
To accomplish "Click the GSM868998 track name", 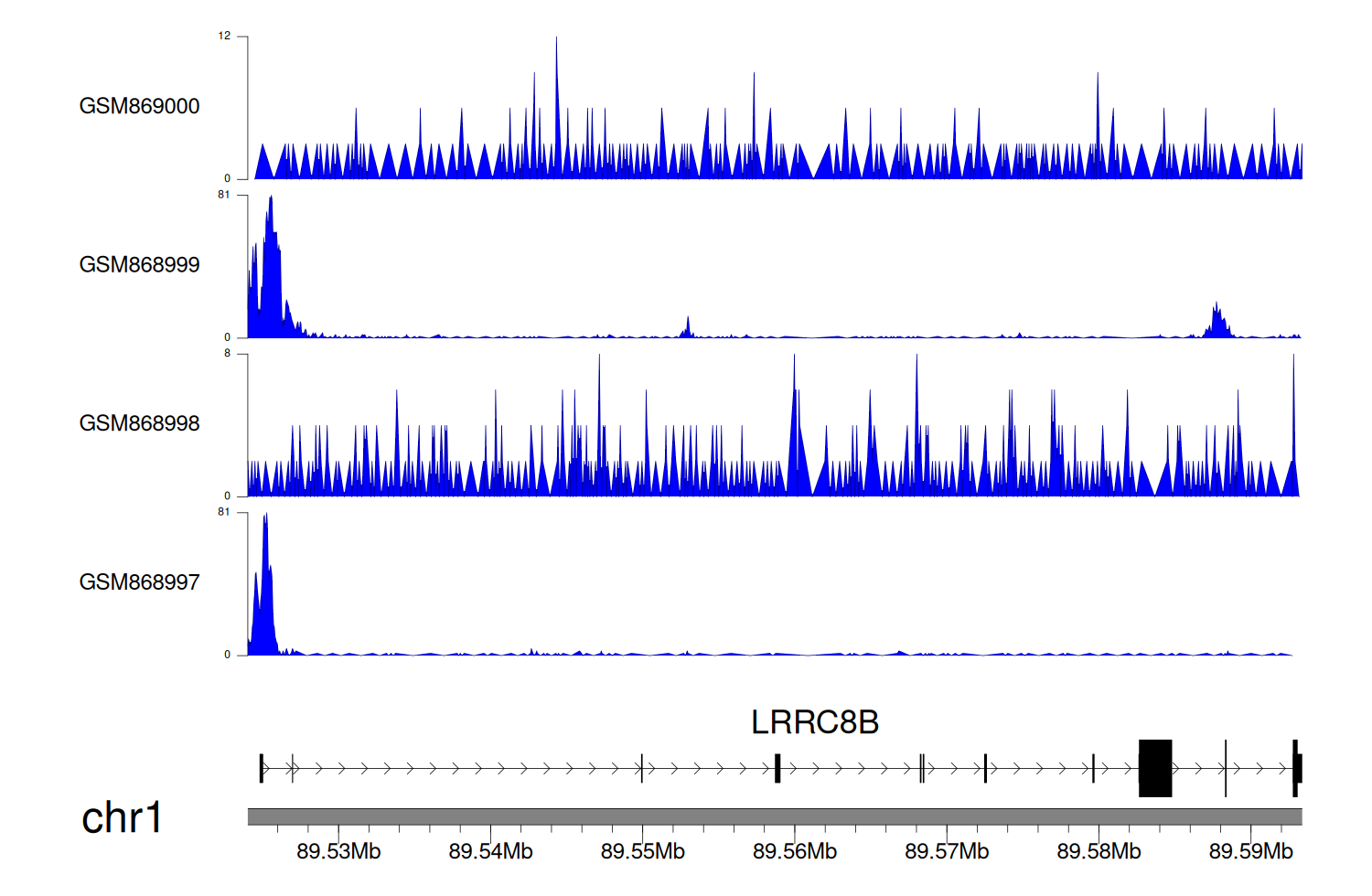I will click(139, 423).
